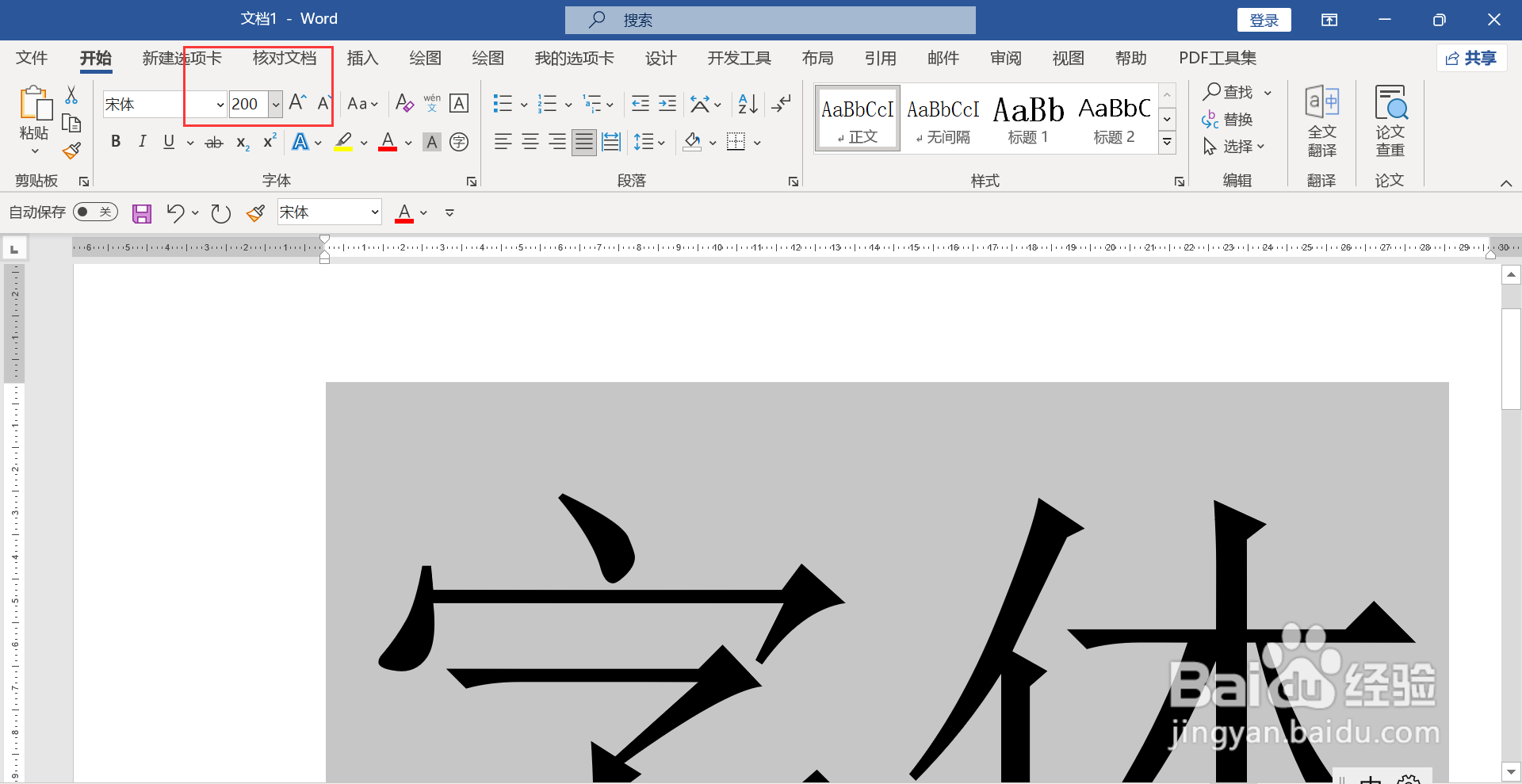The image size is (1522, 784).
Task: Click the distributed alignment icon
Action: coord(611,142)
